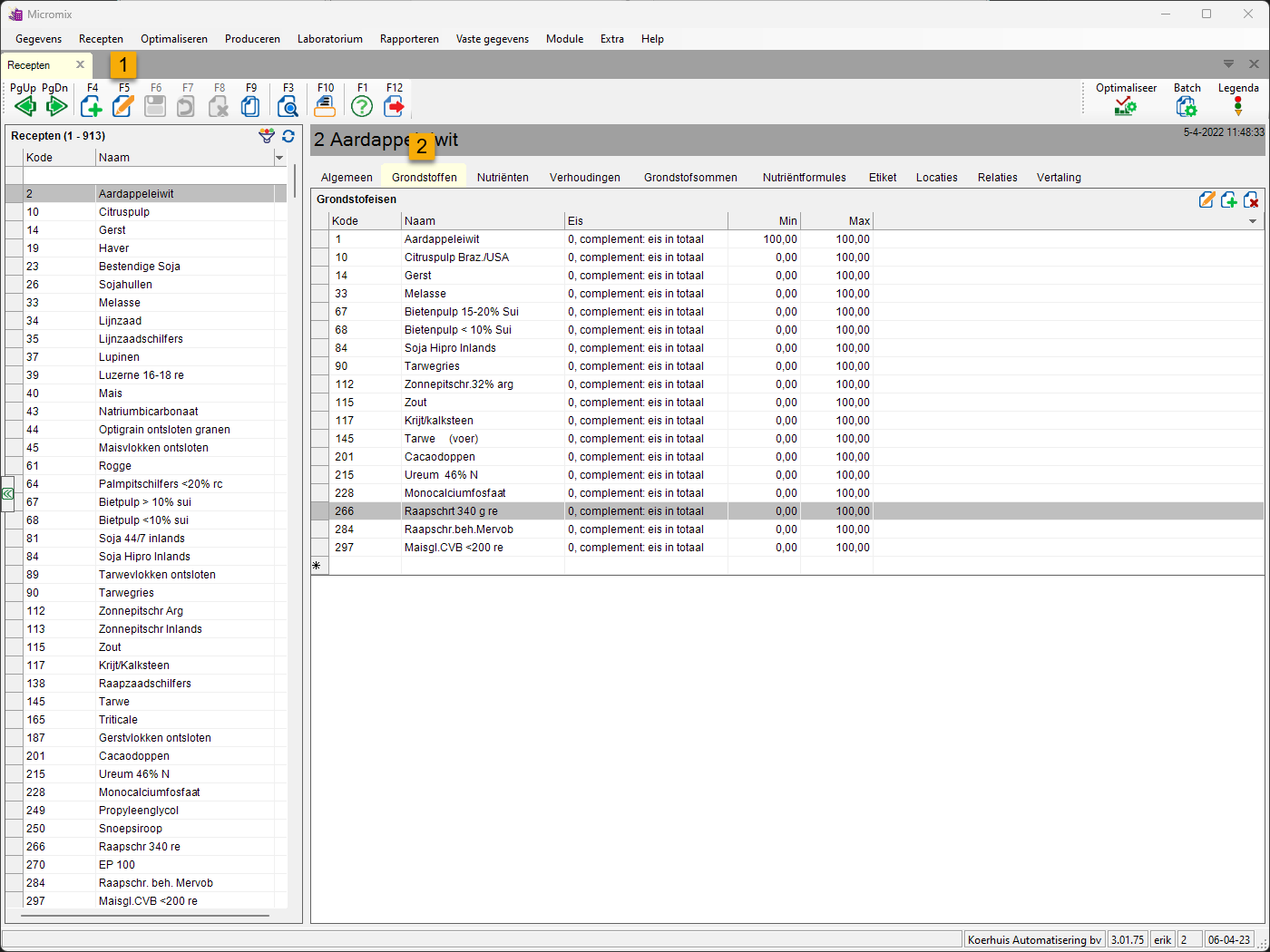This screenshot has width=1270, height=952.
Task: Open the Extra menu
Action: [x=612, y=39]
